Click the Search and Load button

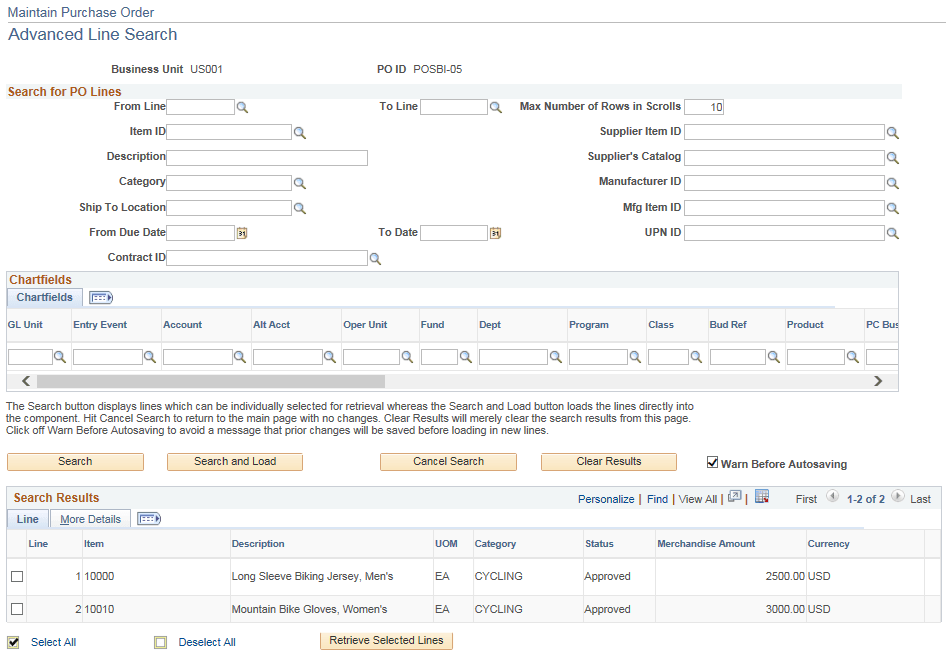[x=234, y=462]
